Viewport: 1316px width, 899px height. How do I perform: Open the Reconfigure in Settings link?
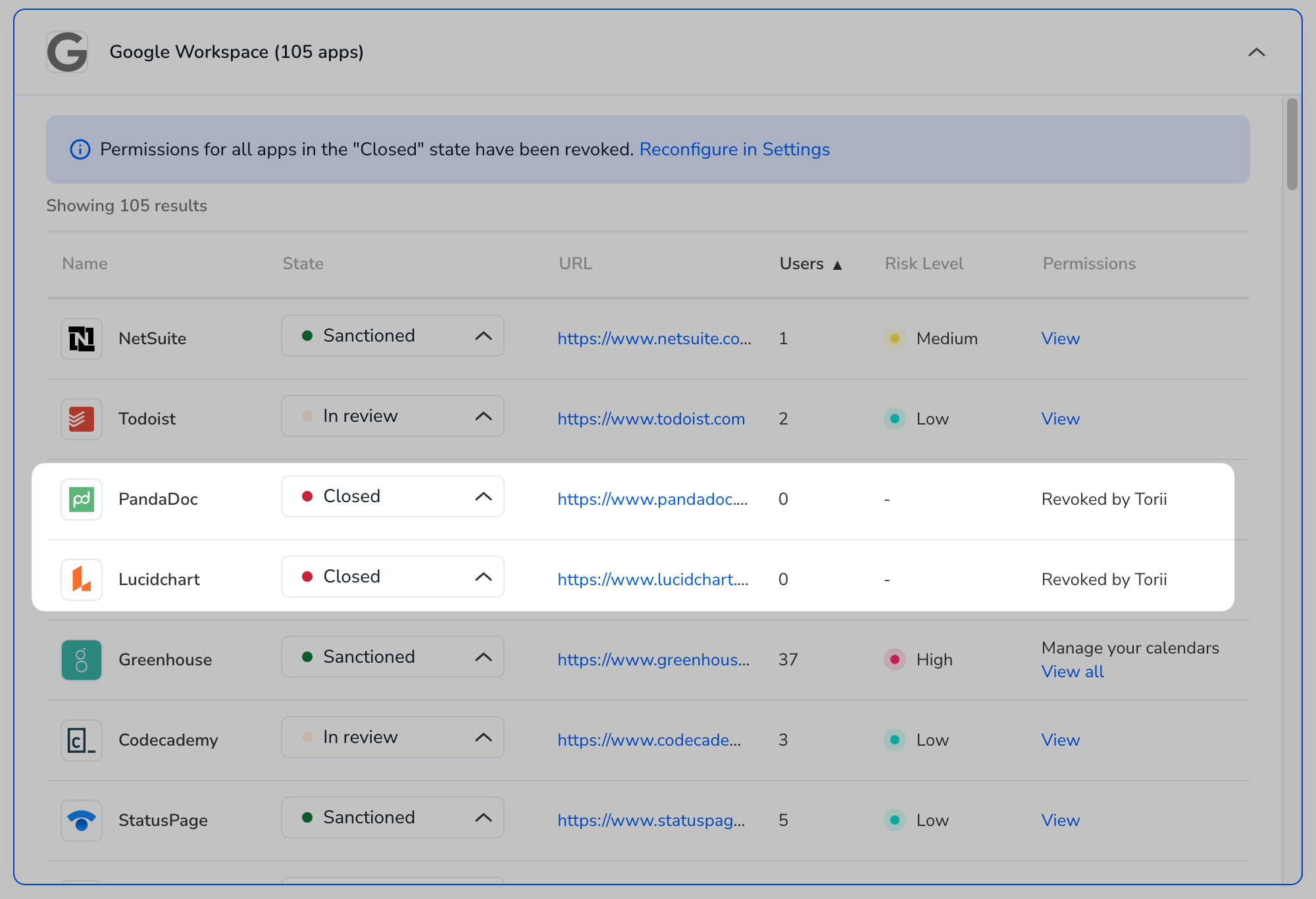pyautogui.click(x=734, y=149)
